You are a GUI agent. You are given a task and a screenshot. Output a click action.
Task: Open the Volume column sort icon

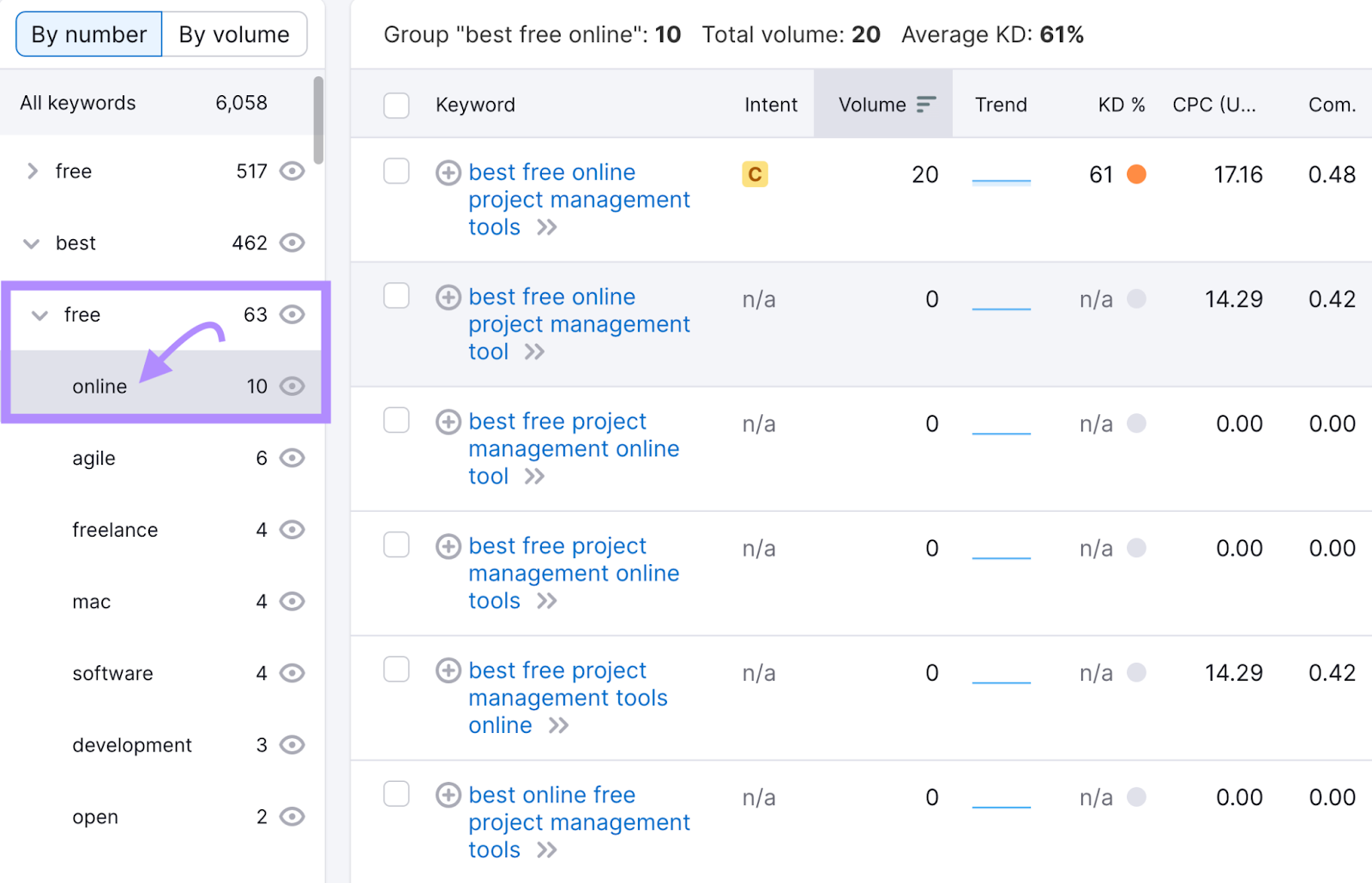925,104
